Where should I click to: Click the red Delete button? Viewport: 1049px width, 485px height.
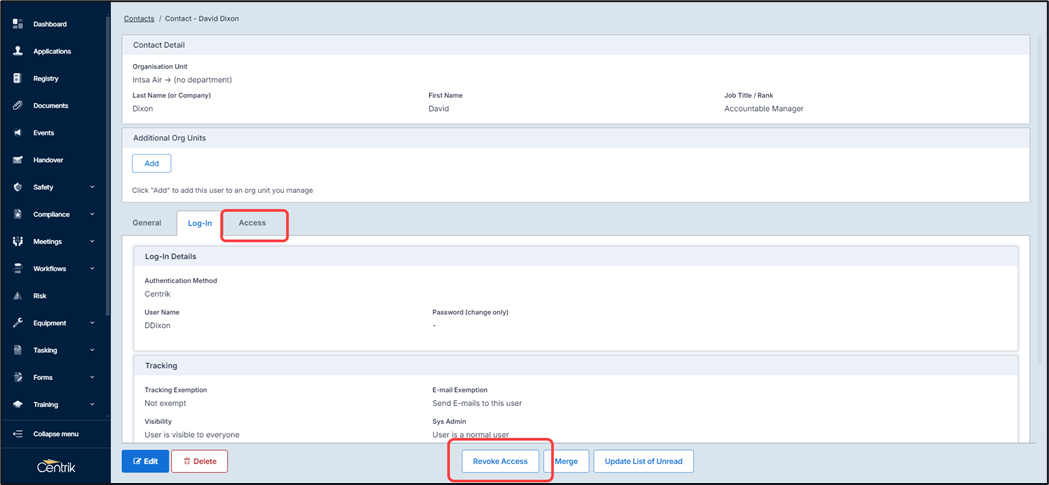click(x=199, y=461)
